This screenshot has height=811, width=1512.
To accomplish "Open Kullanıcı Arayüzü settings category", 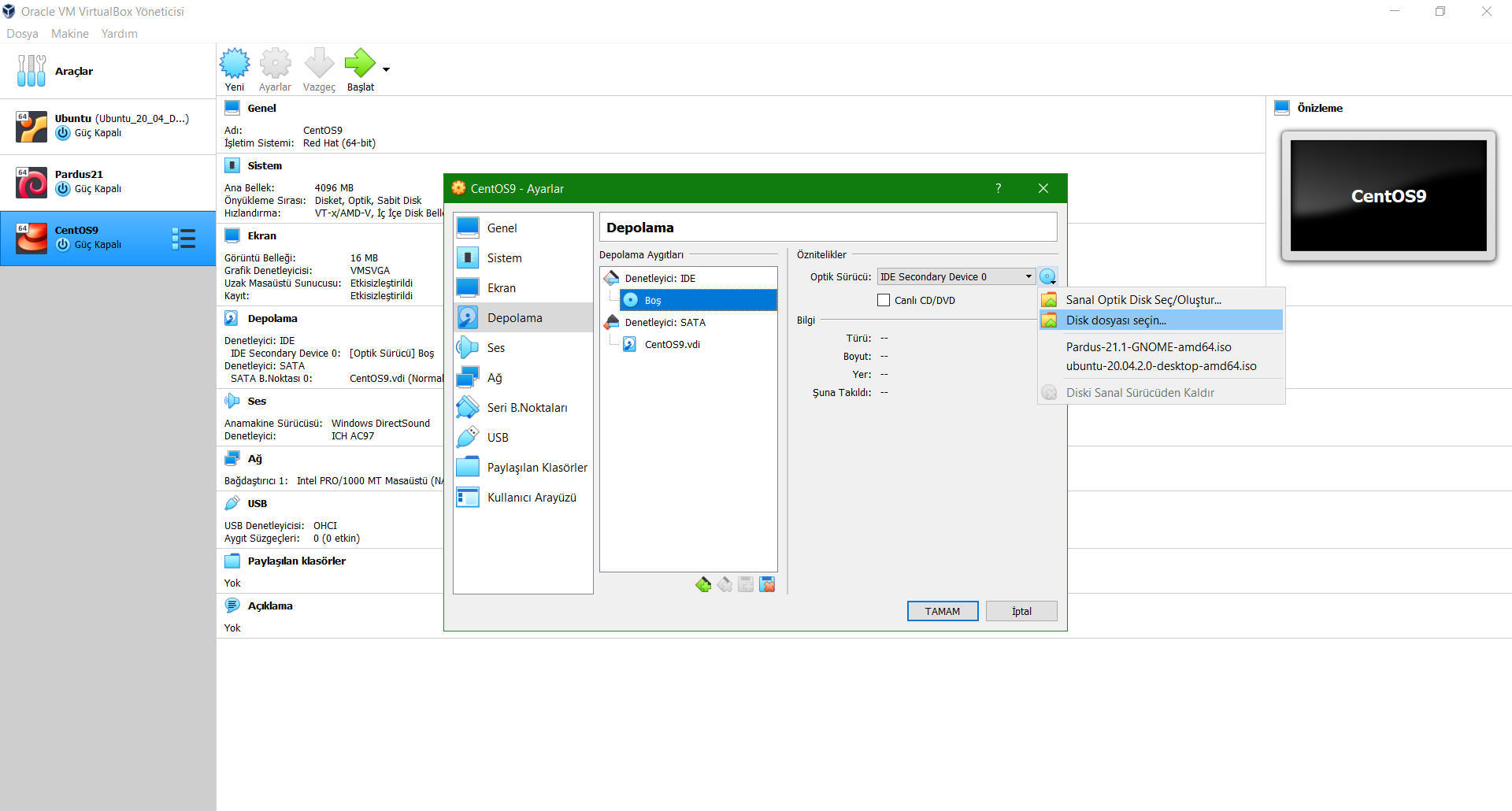I will (x=523, y=497).
